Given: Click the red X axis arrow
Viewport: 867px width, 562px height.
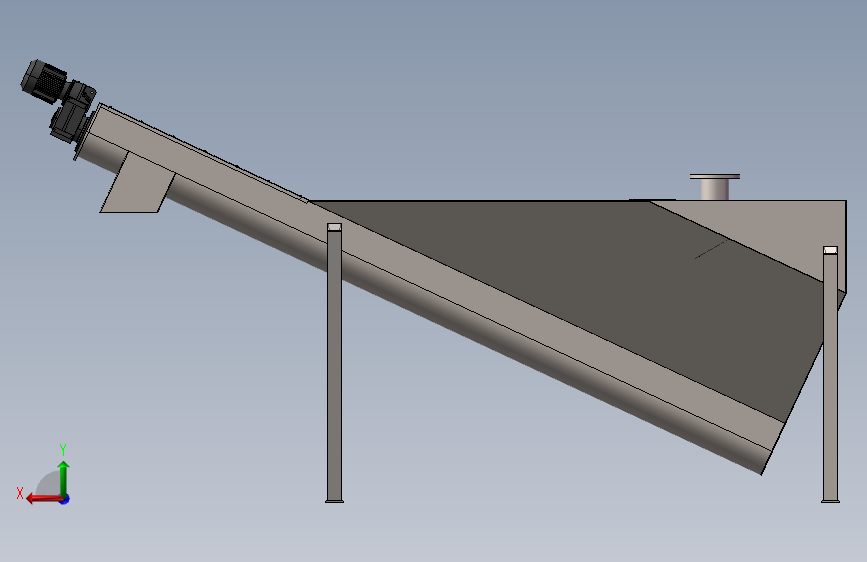Looking at the screenshot, I should point(44,499).
